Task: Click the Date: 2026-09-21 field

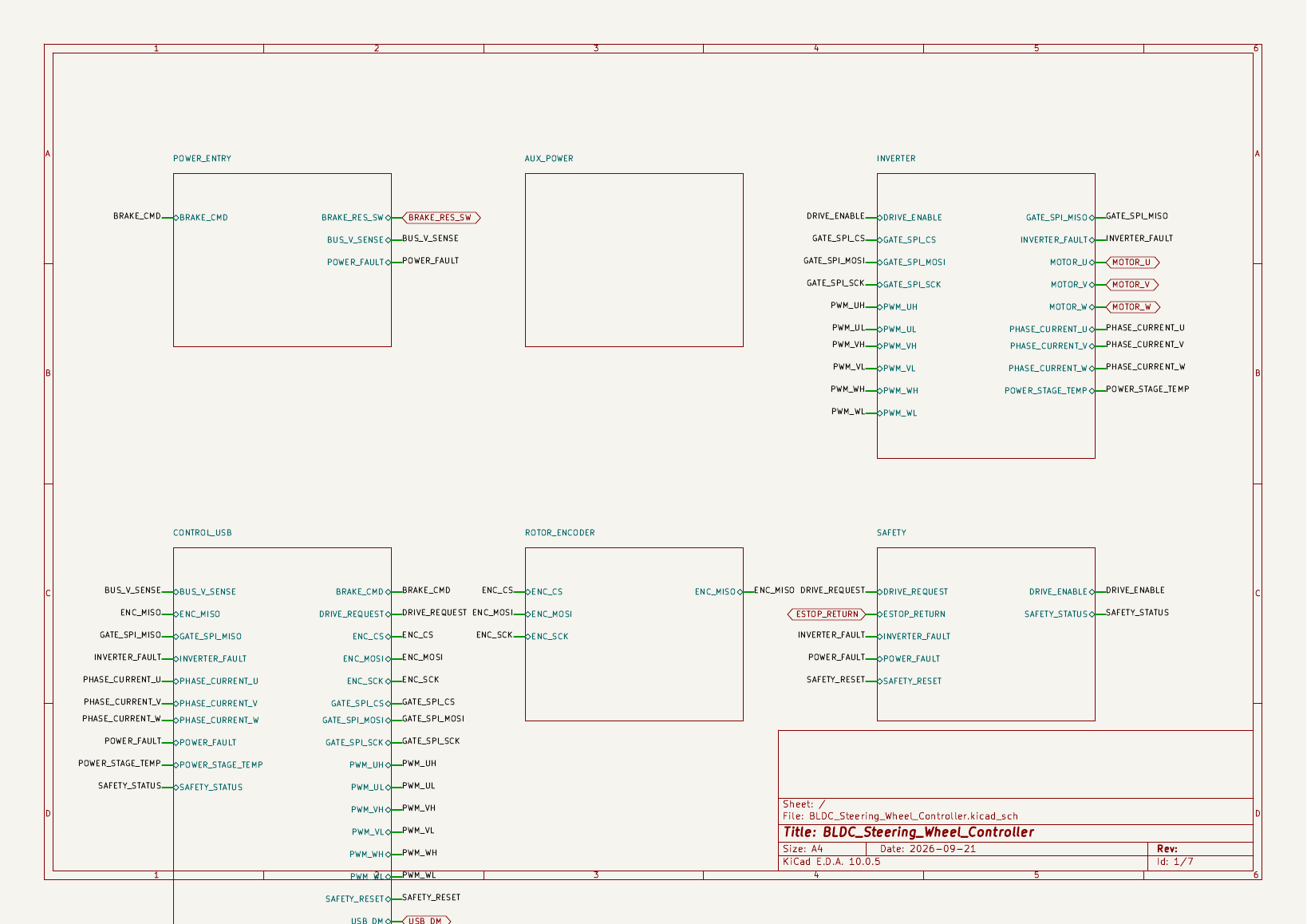Action: pos(928,849)
